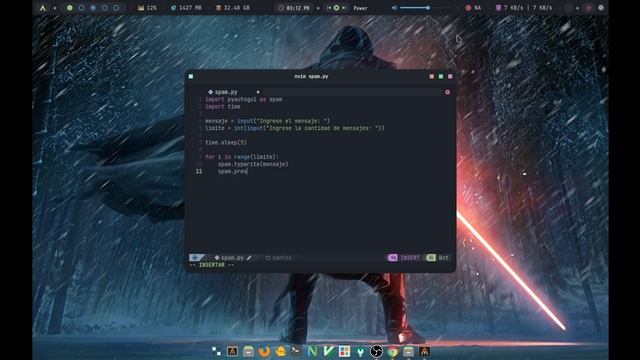Mute audio with the speaker icon
This screenshot has height=360, width=640.
click(x=394, y=8)
